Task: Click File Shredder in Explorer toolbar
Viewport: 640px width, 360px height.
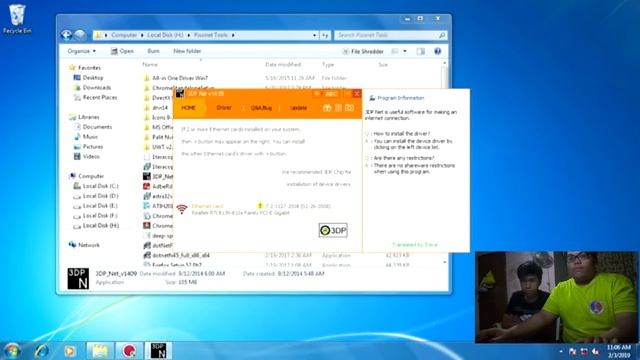Action: point(363,51)
